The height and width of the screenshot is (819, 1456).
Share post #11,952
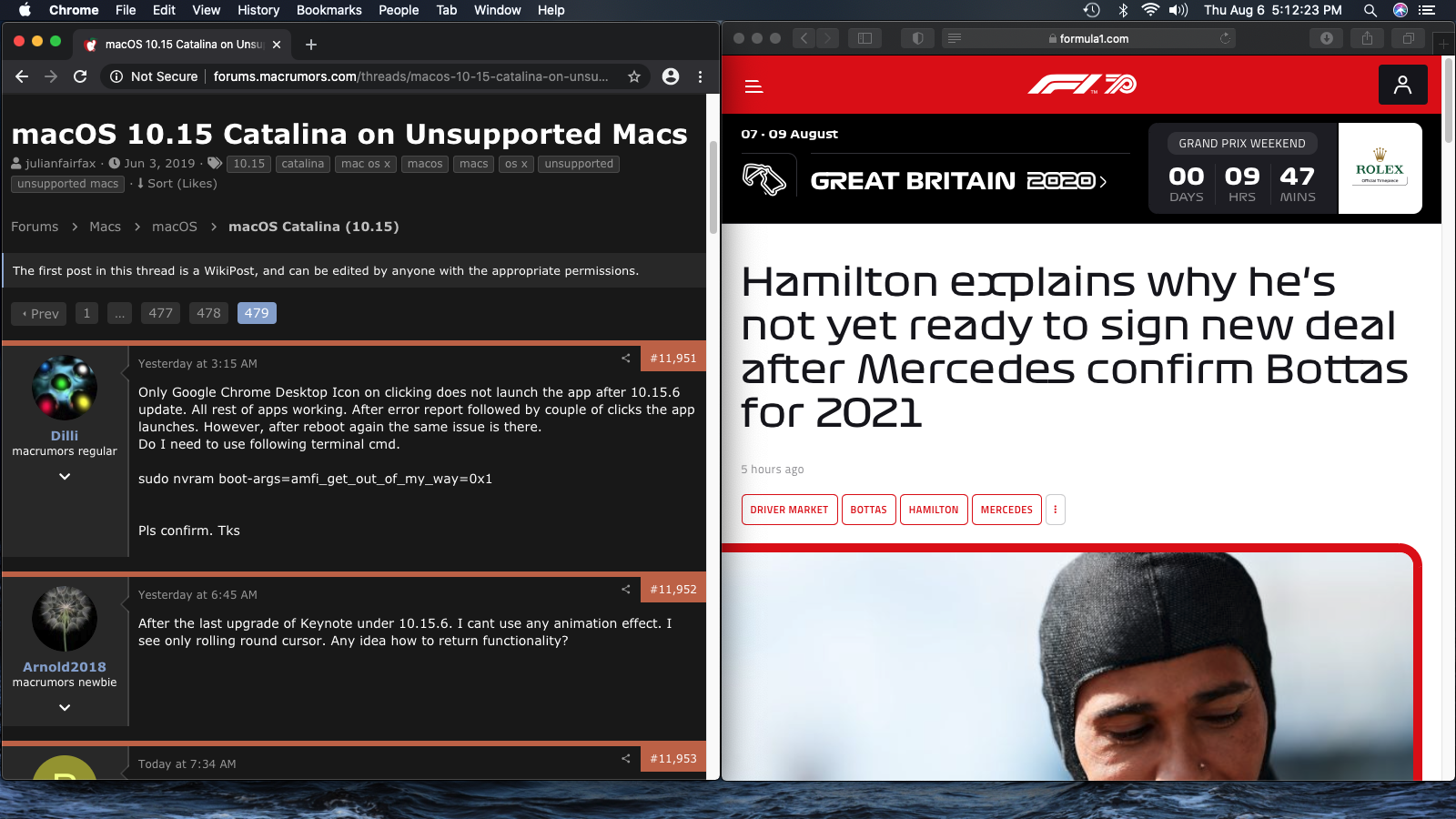(625, 590)
